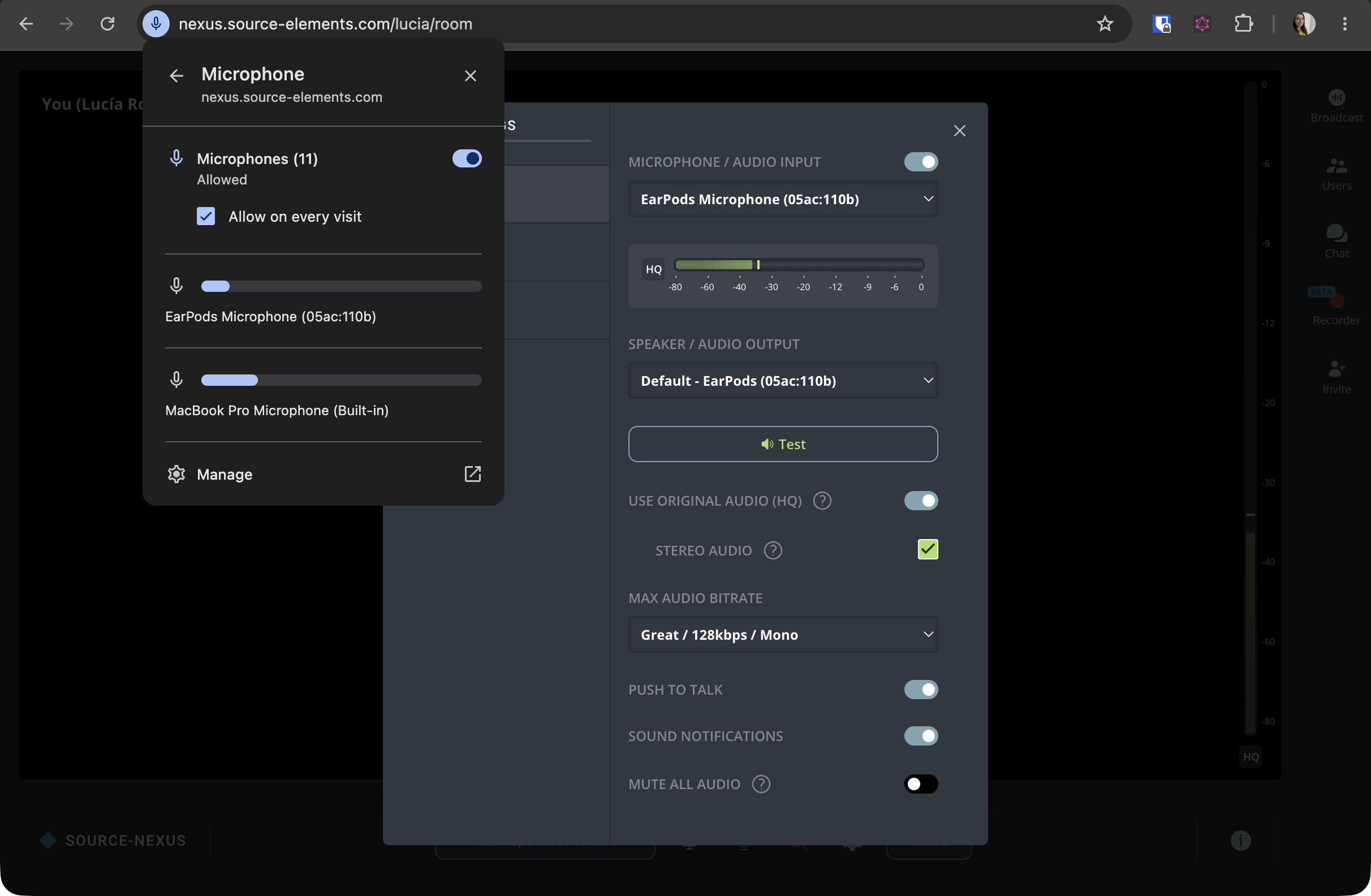Click help icon next to Use Original Audio
The width and height of the screenshot is (1371, 896).
tap(822, 501)
